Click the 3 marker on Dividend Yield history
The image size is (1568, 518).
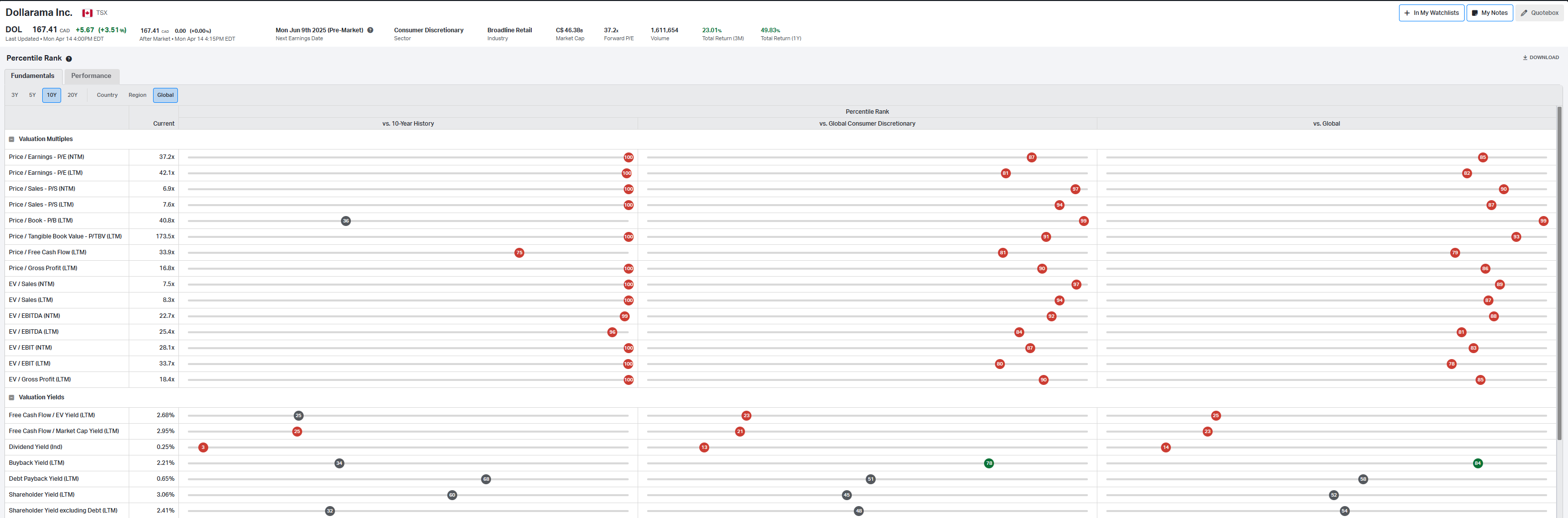(x=203, y=448)
